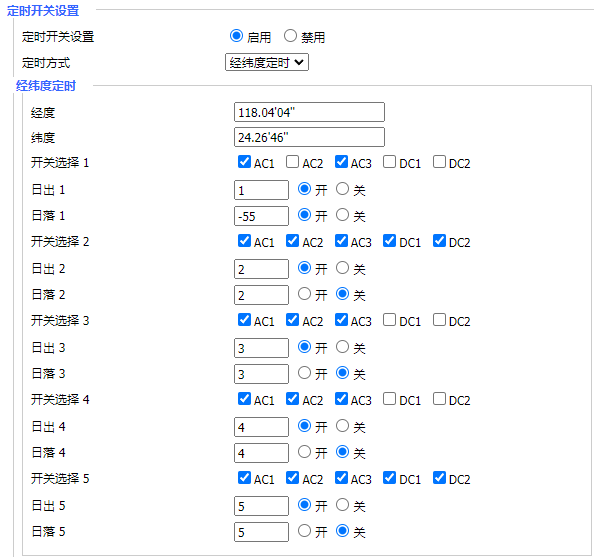The height and width of the screenshot is (557, 594).
Task: Click the 日出 5 value field
Action: point(261,506)
